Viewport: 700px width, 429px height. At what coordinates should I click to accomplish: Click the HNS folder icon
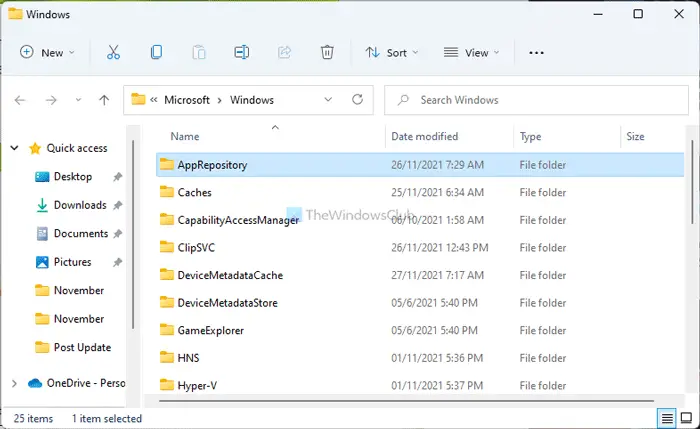(x=167, y=358)
